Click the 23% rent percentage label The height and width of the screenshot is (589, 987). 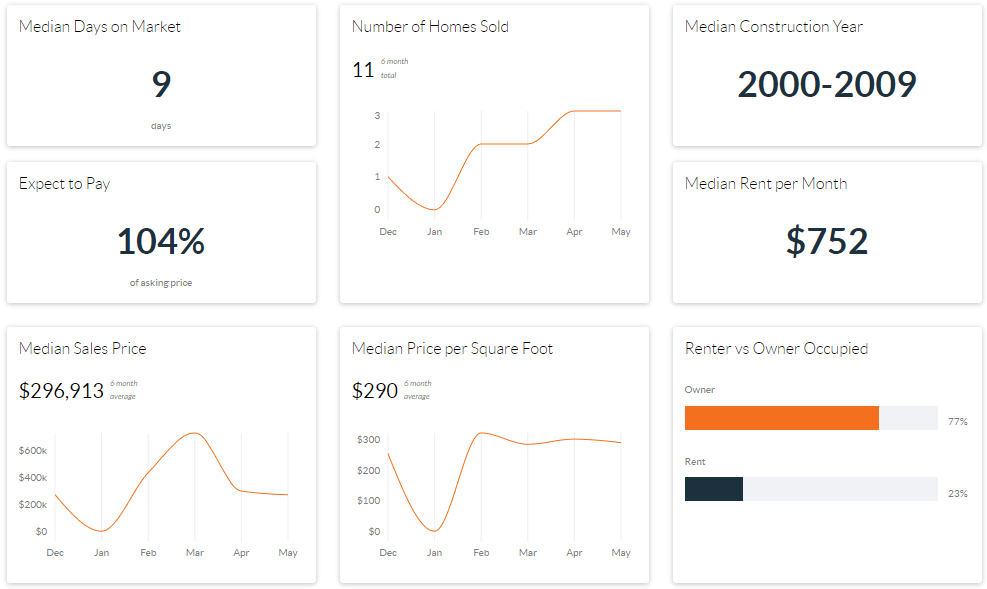coord(957,493)
